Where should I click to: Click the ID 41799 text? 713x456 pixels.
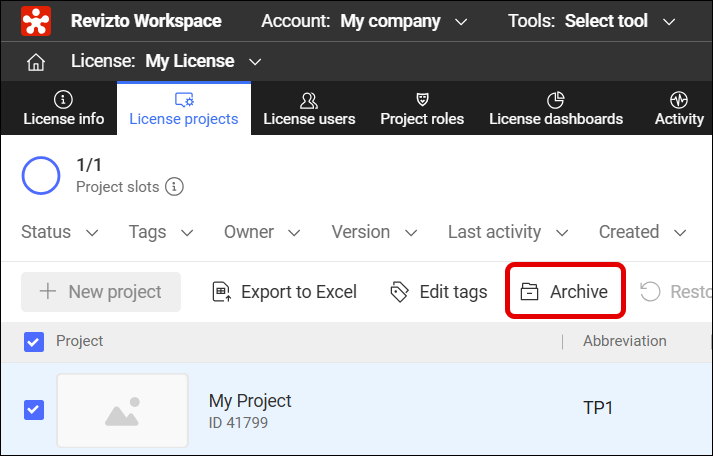238,423
